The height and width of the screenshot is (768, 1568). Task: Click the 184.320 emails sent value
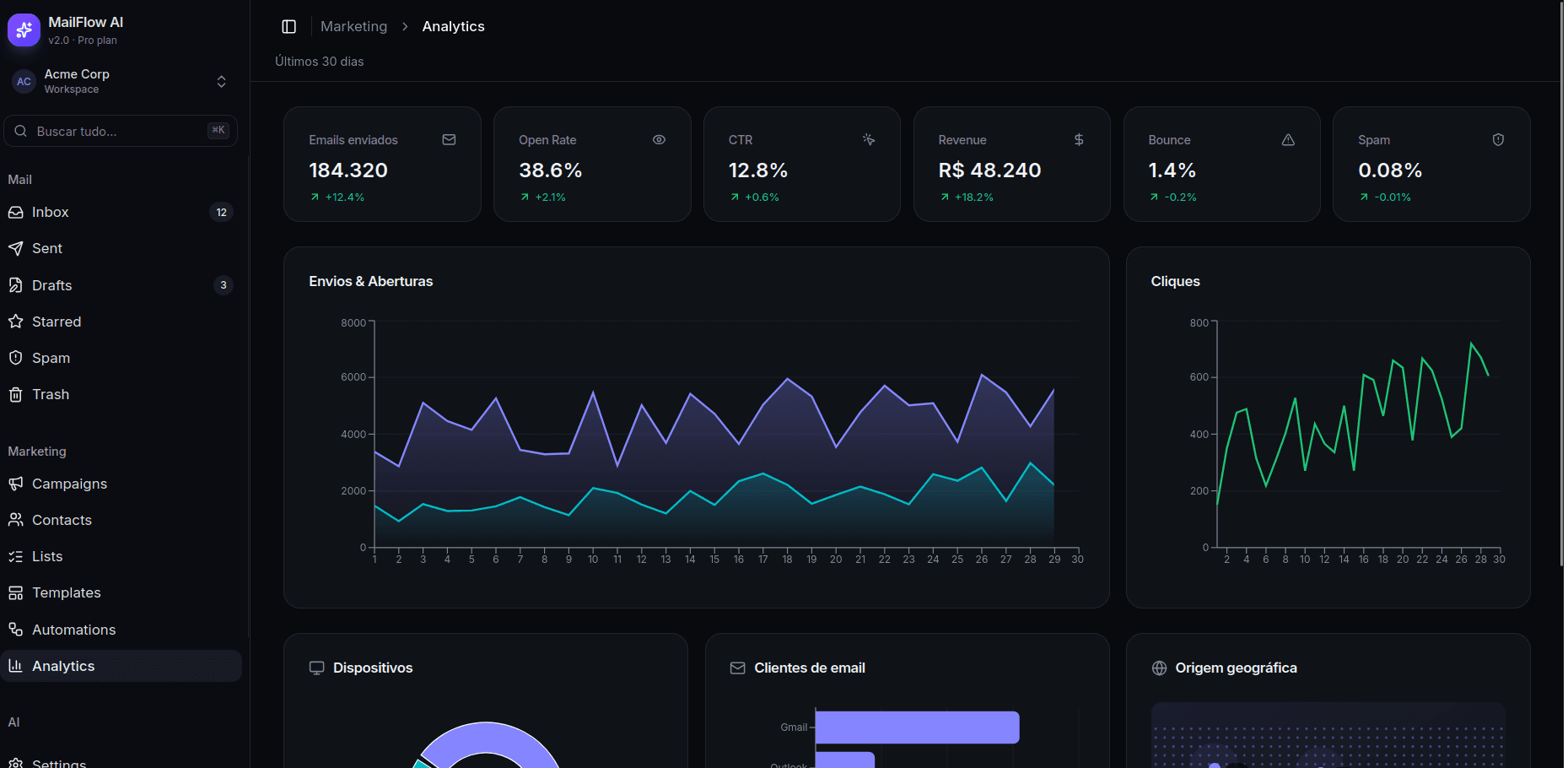click(x=348, y=170)
